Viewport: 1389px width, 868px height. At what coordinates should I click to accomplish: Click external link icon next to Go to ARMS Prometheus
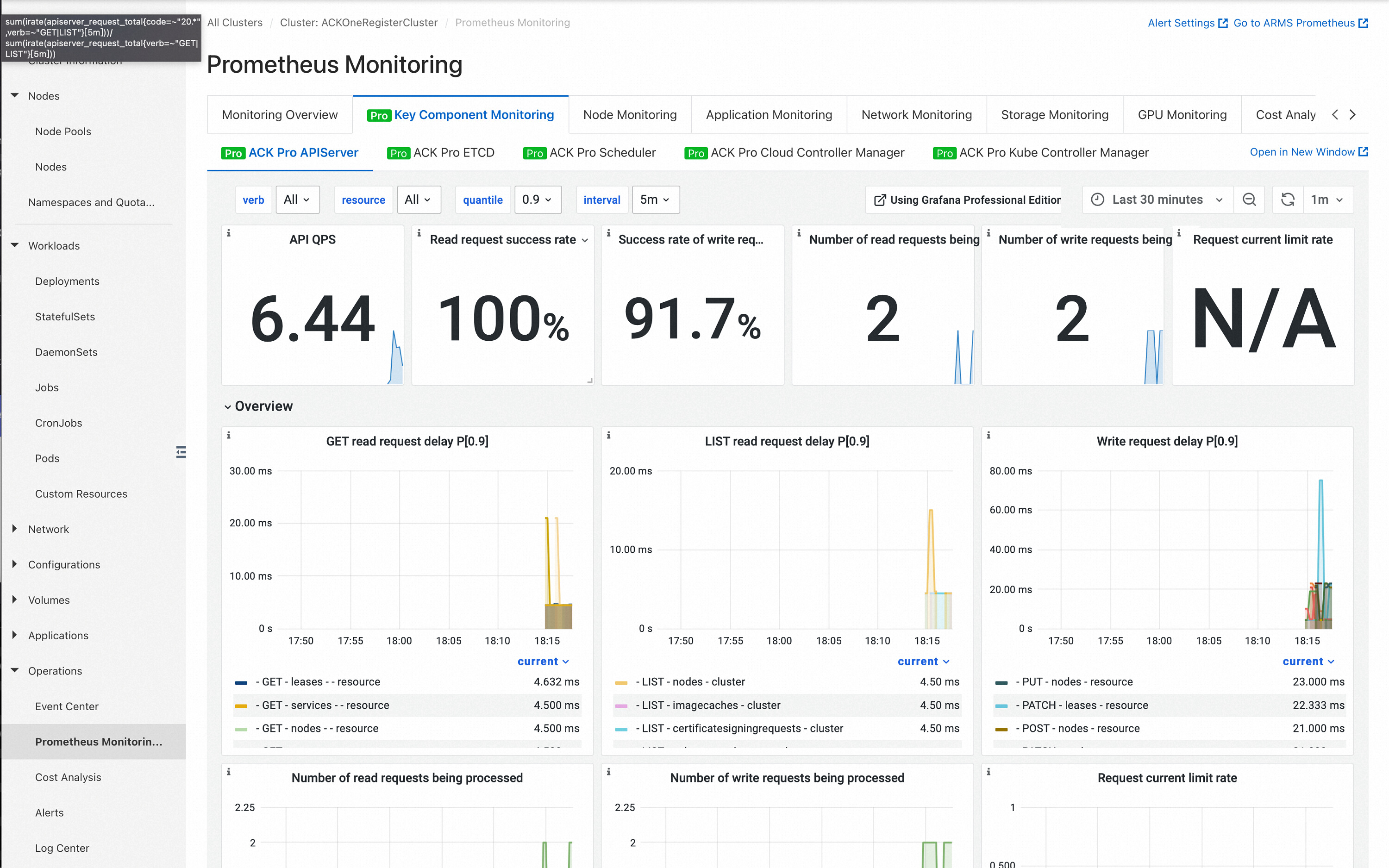pyautogui.click(x=1364, y=23)
